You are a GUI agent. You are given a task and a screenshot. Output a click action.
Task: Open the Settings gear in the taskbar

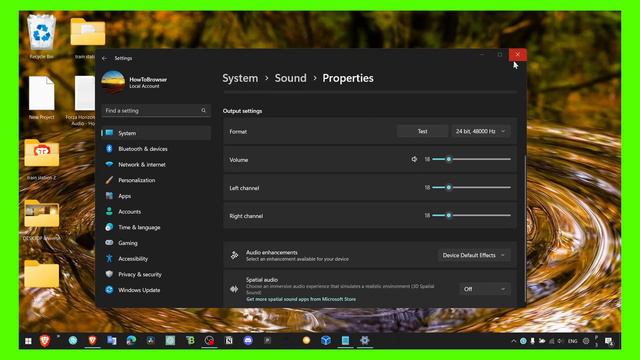click(364, 340)
